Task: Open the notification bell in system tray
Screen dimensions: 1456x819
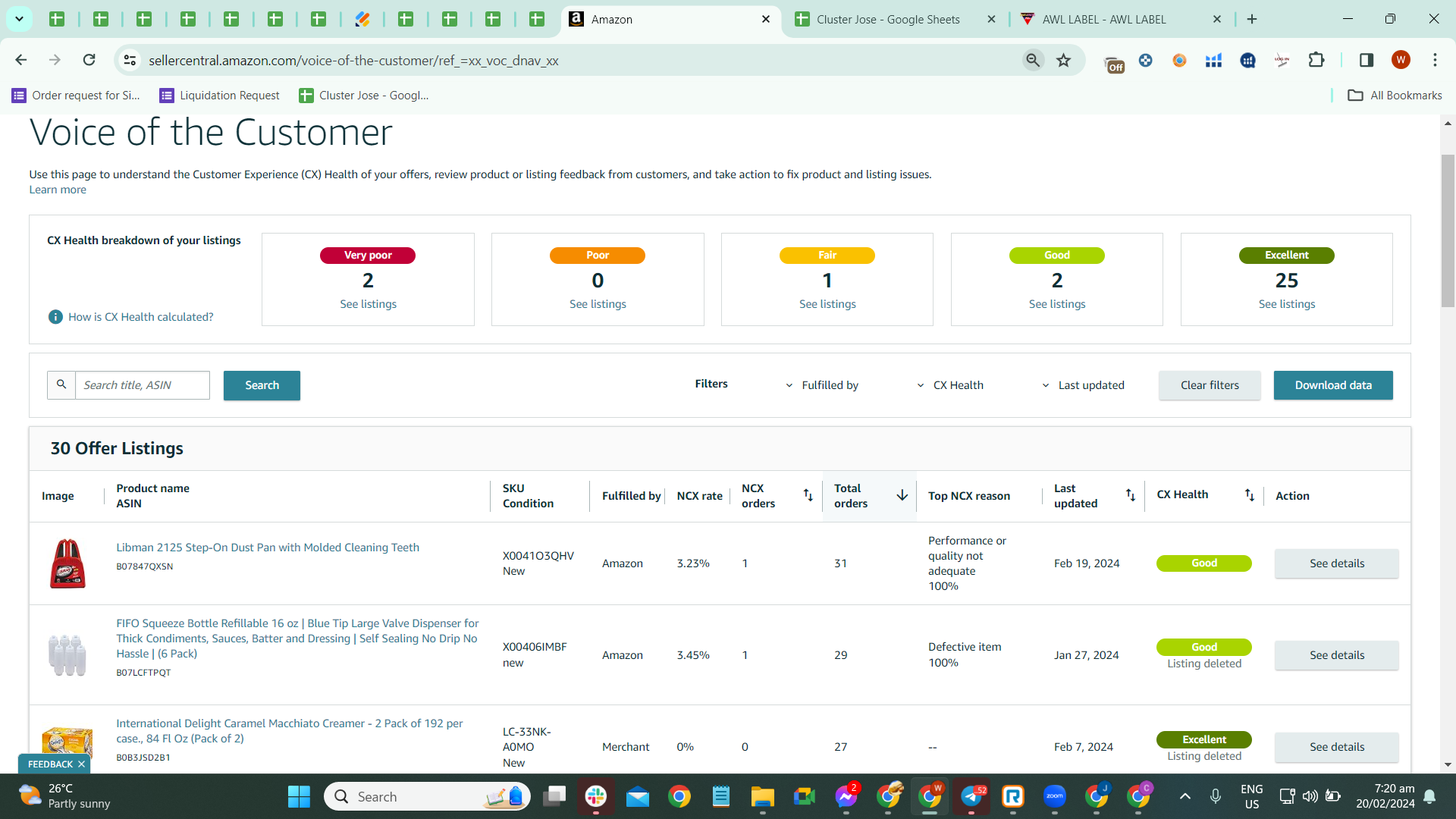Action: click(x=1429, y=796)
